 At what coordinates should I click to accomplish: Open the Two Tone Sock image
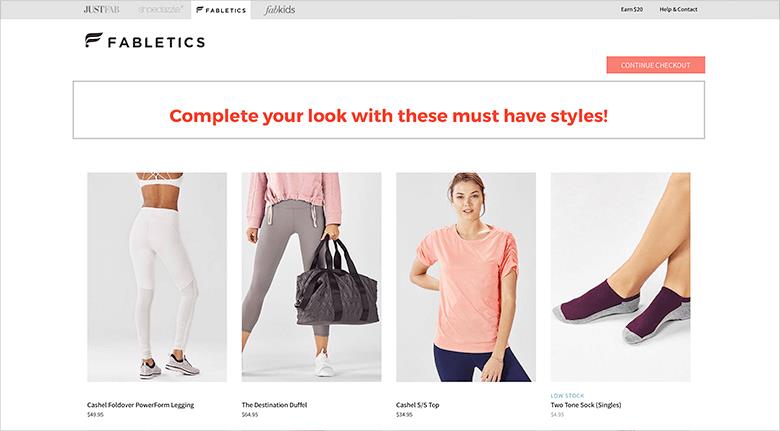pyautogui.click(x=620, y=277)
